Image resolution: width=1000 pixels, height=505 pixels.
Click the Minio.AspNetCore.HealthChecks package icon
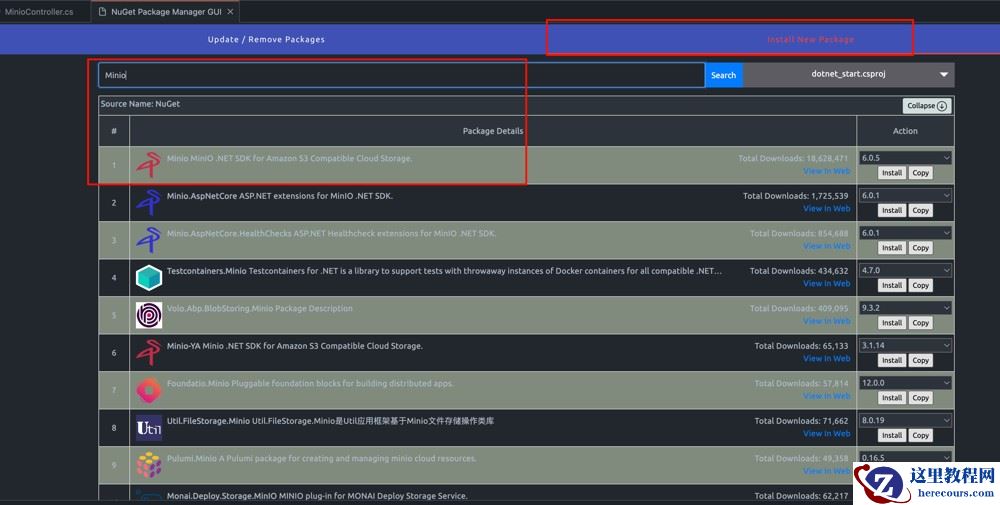[x=149, y=240]
